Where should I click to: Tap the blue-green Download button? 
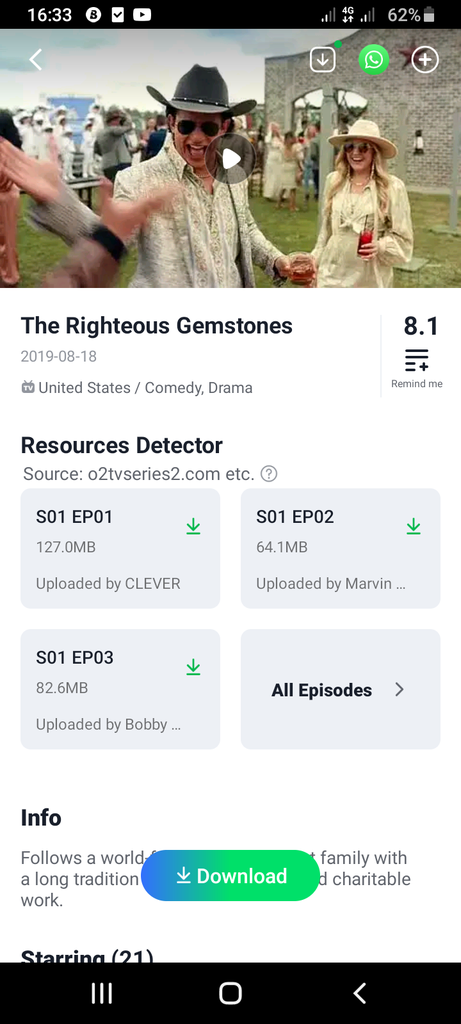230,876
